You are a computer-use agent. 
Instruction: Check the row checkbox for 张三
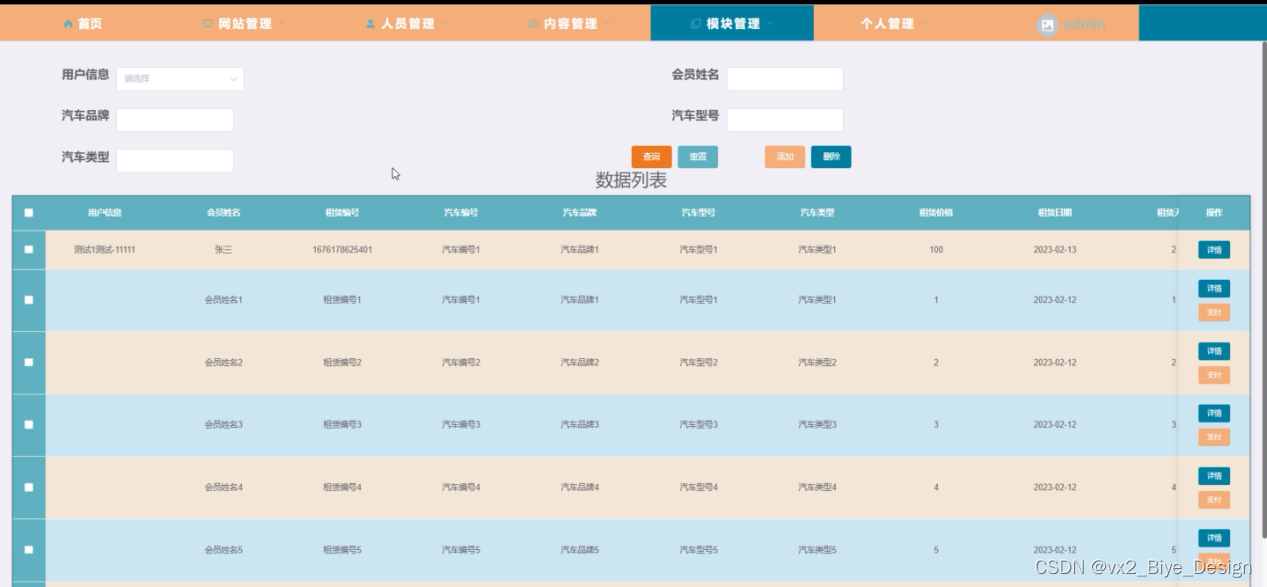pyautogui.click(x=28, y=249)
